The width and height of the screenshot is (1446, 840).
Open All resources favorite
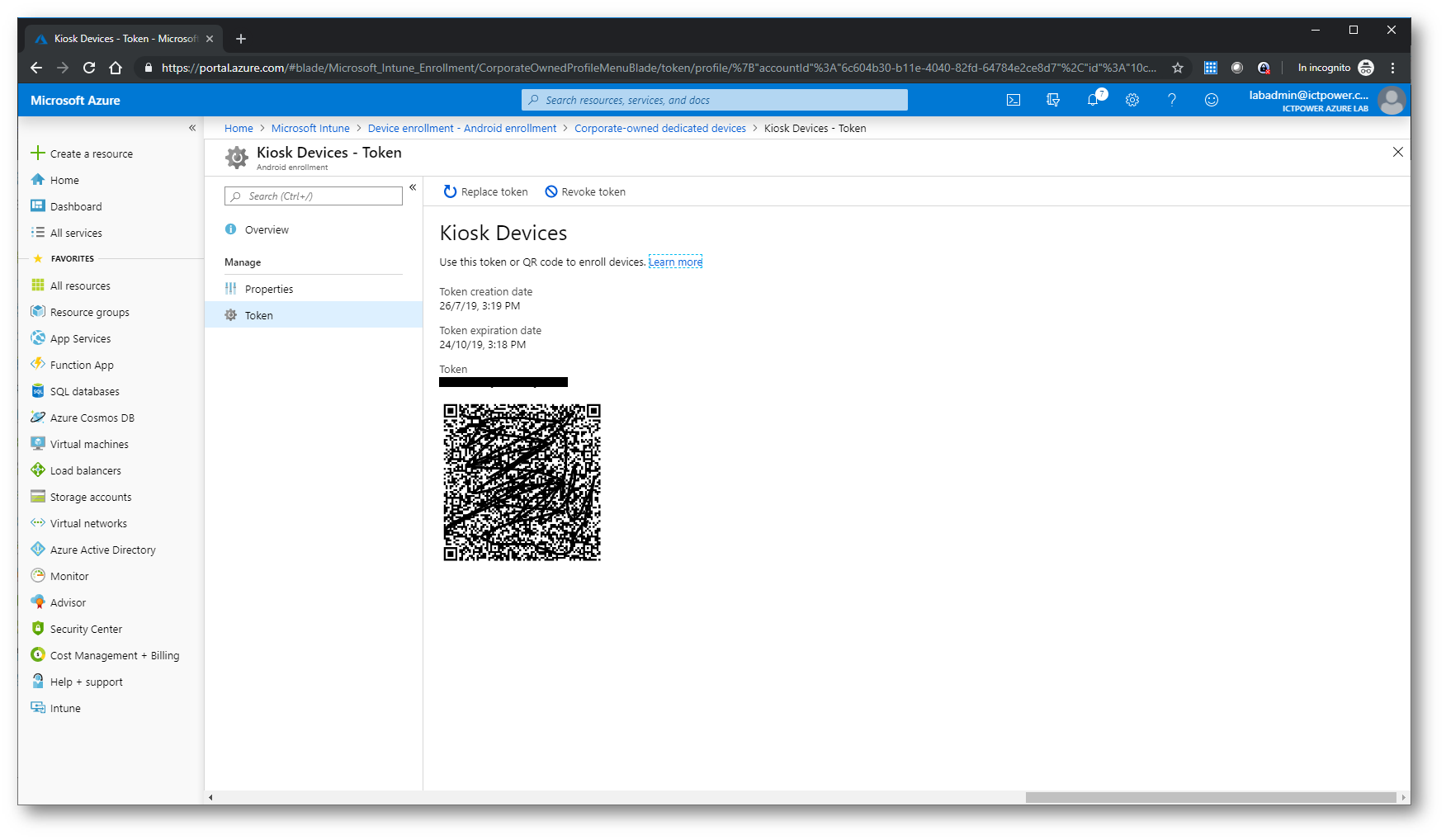pyautogui.click(x=80, y=286)
